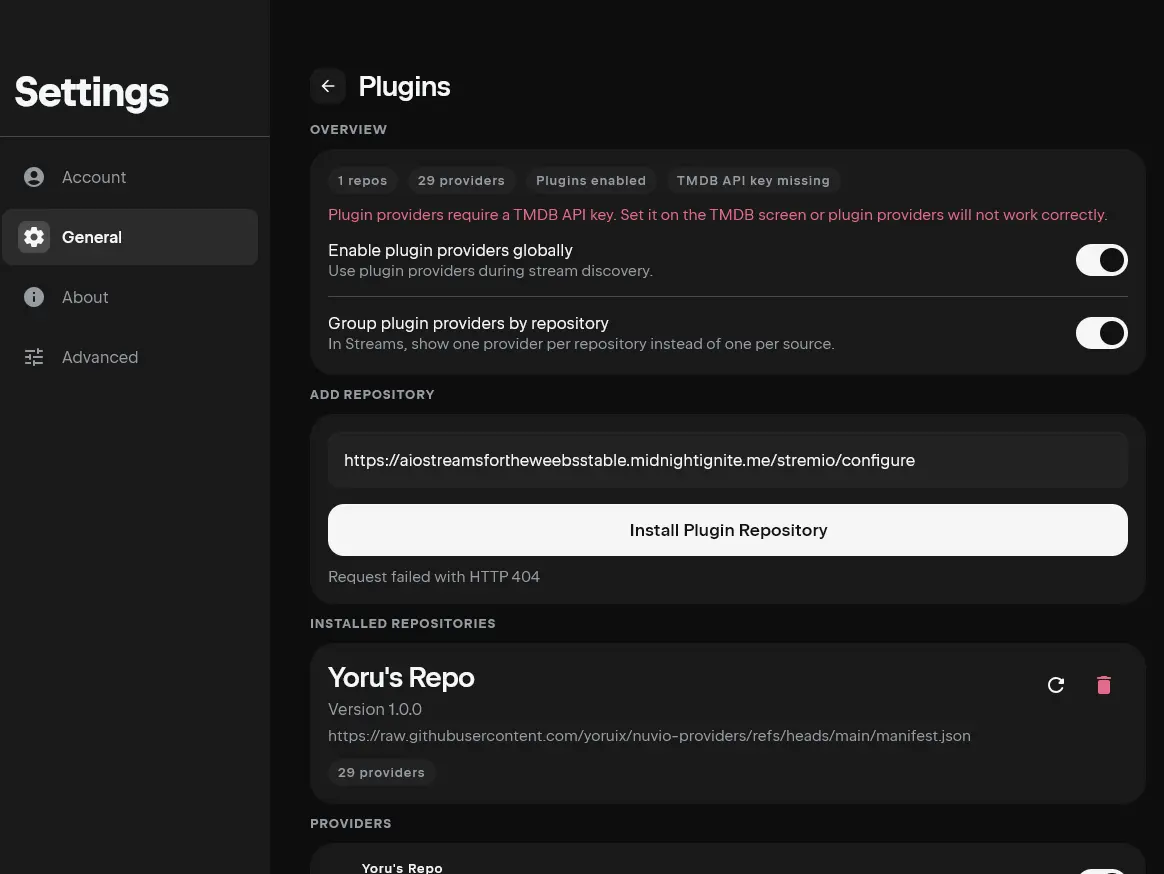Delete Yoru's Repo with trash icon

(x=1104, y=685)
